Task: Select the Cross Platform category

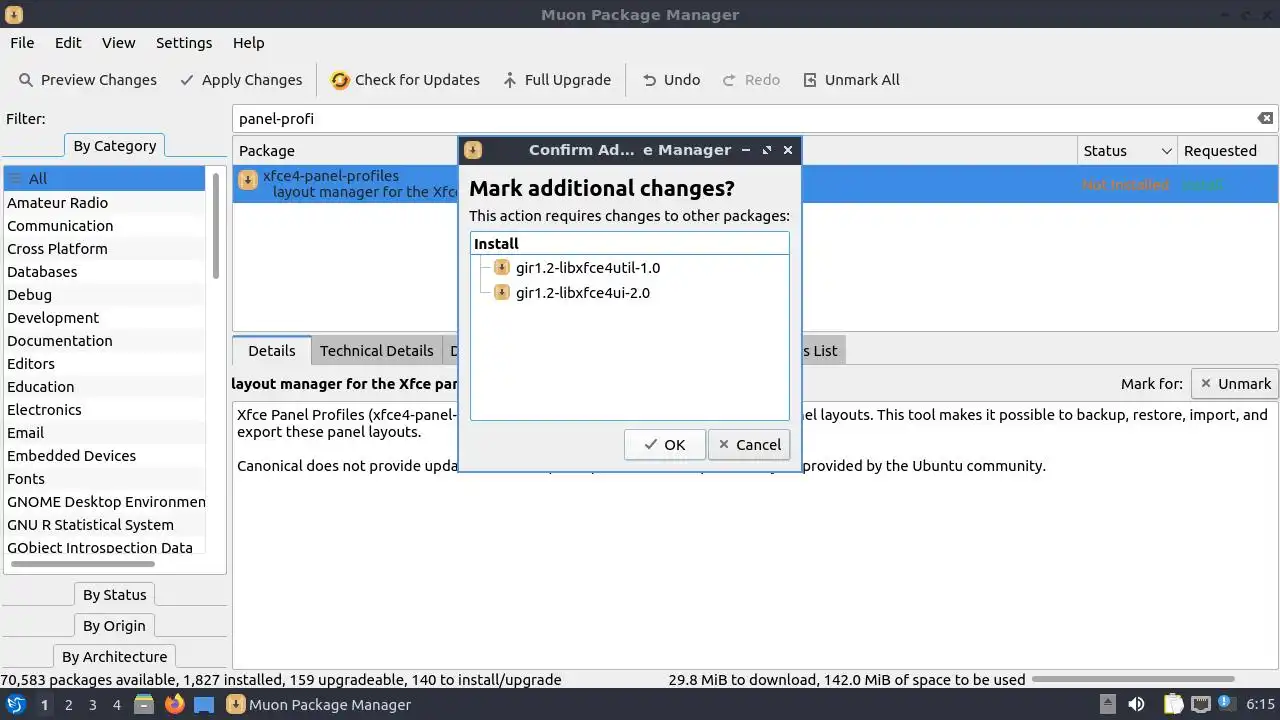Action: [x=105, y=249]
